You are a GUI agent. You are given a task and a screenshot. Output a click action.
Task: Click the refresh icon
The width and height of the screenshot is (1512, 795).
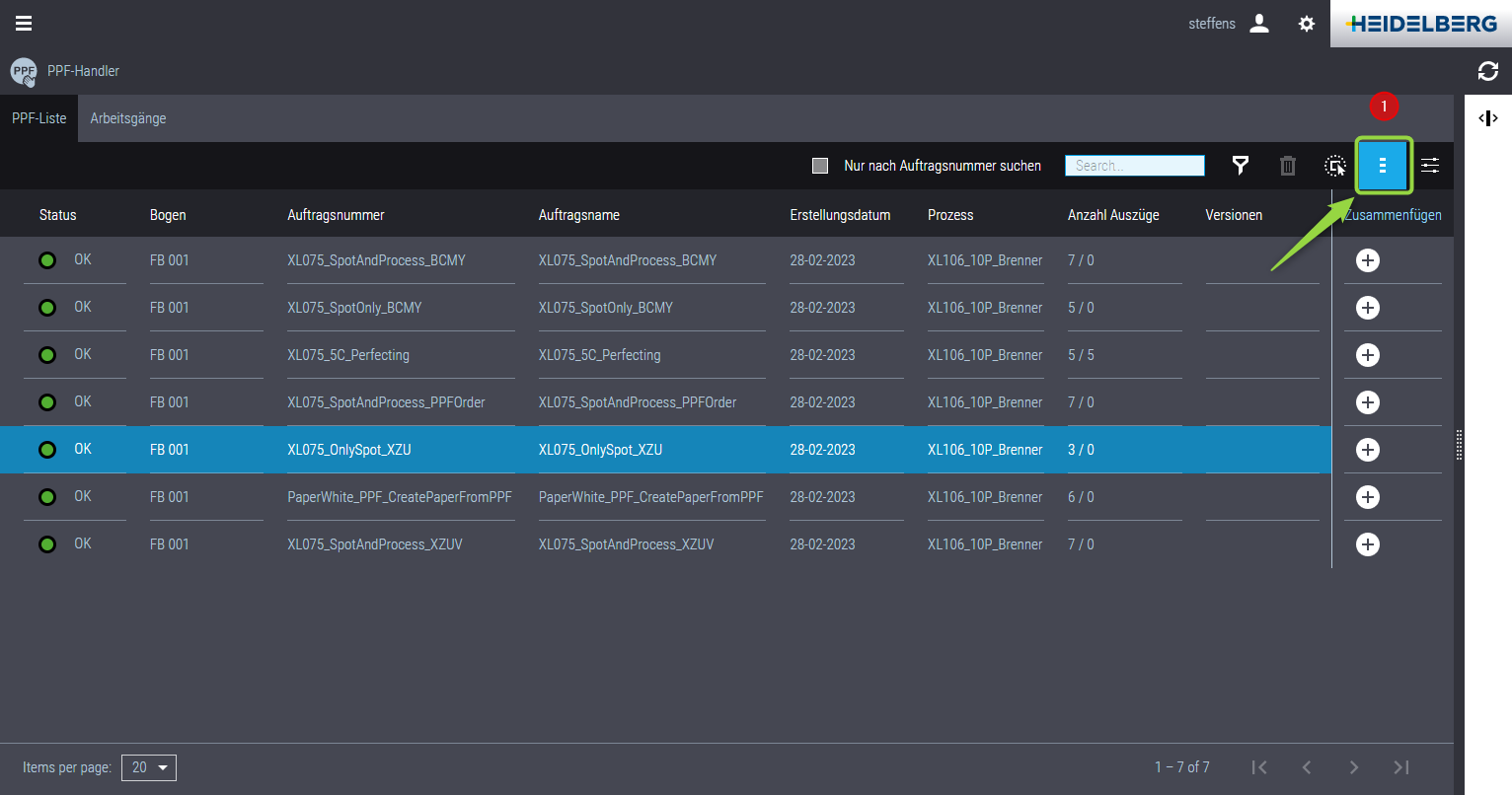coord(1487,71)
